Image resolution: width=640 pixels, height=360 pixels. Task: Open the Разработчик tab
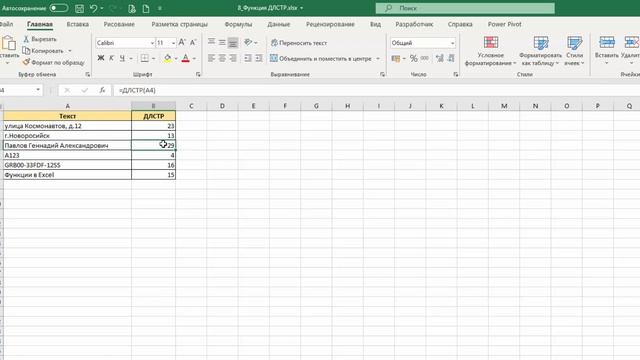[414, 24]
